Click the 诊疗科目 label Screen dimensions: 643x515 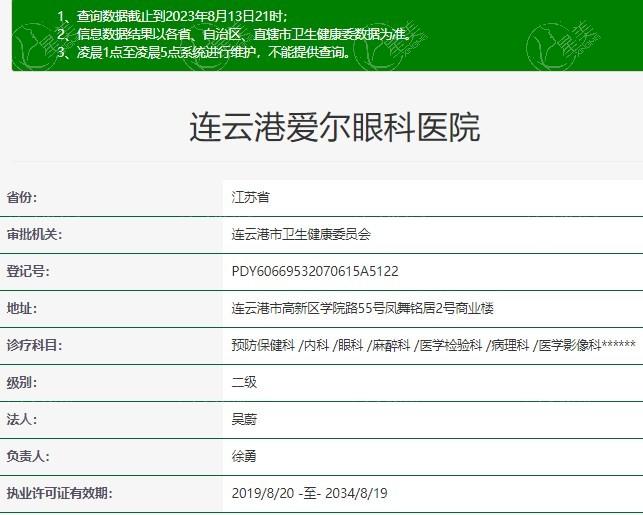(x=34, y=345)
